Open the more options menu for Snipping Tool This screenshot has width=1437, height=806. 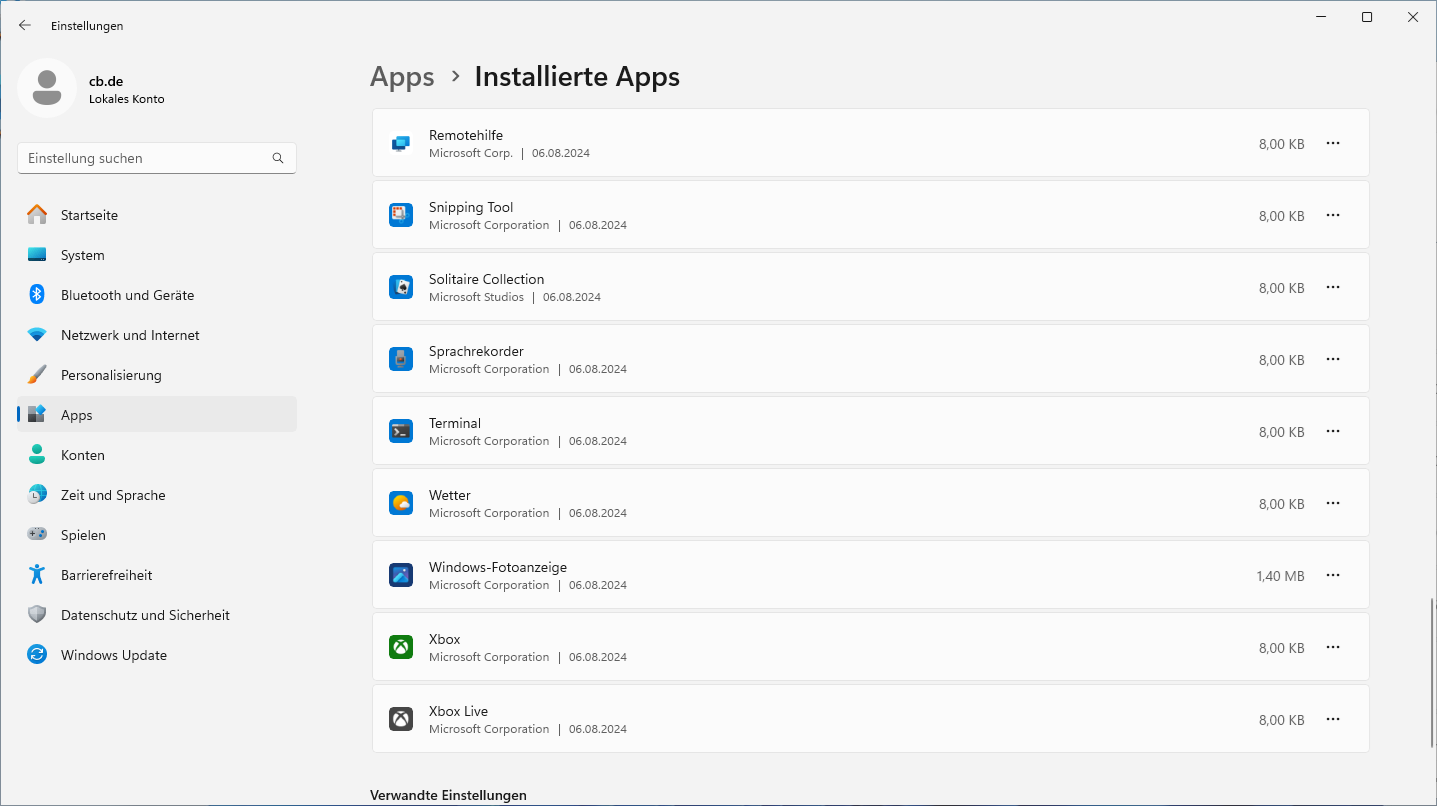[1333, 215]
